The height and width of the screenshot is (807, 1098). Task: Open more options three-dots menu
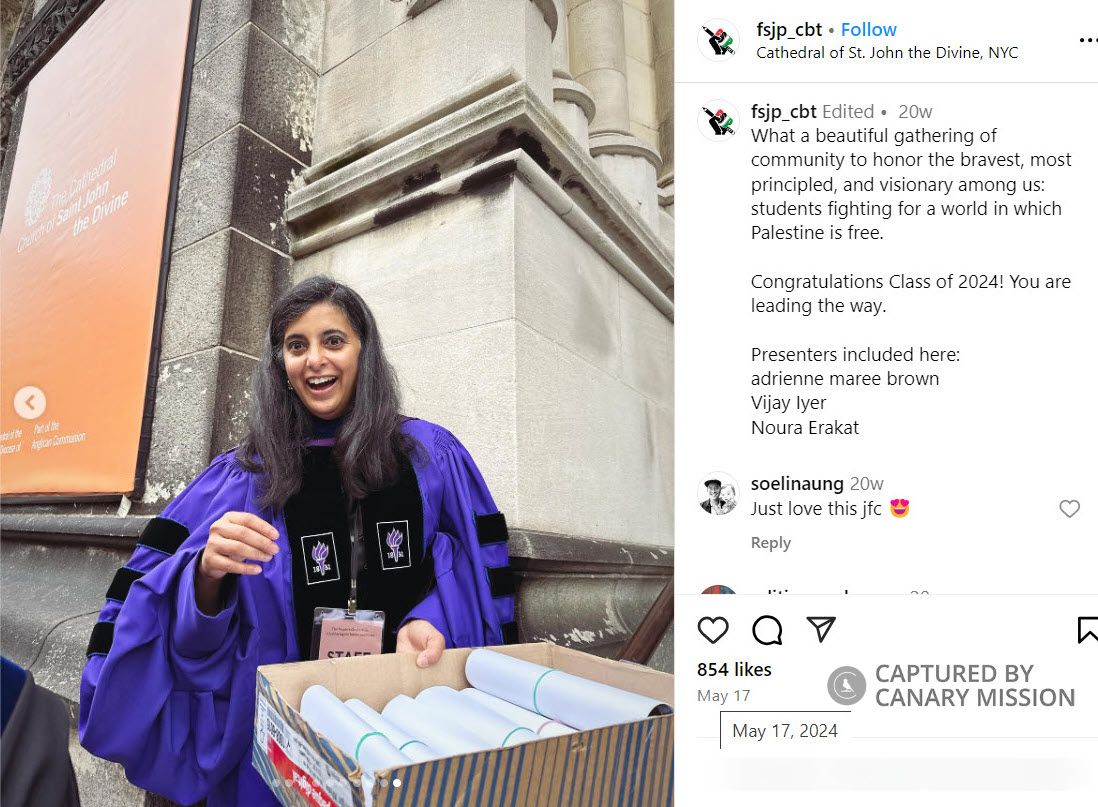[x=1088, y=41]
